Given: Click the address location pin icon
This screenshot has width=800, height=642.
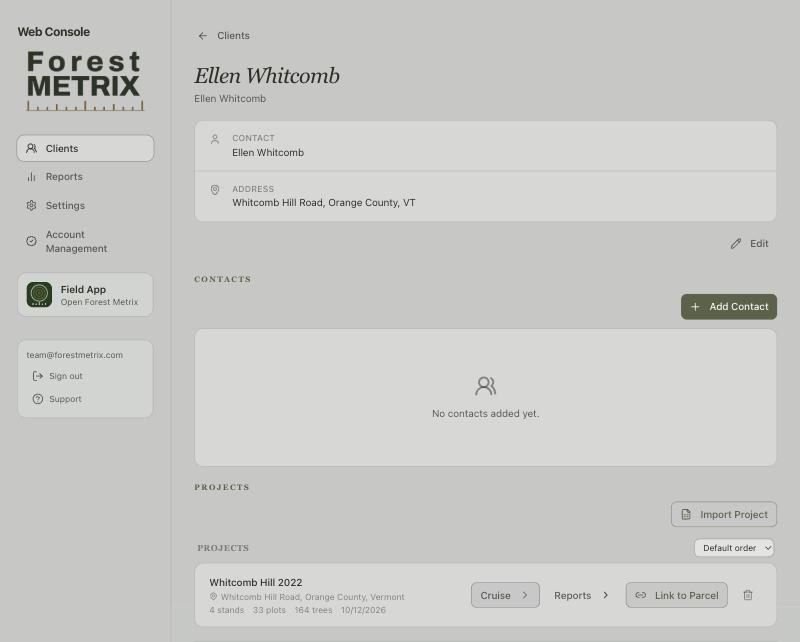Looking at the screenshot, I should 215,190.
